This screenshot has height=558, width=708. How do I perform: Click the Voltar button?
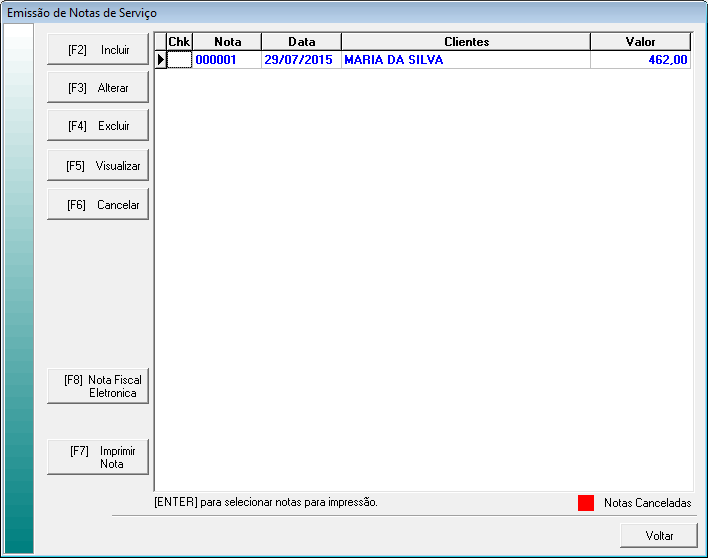659,535
